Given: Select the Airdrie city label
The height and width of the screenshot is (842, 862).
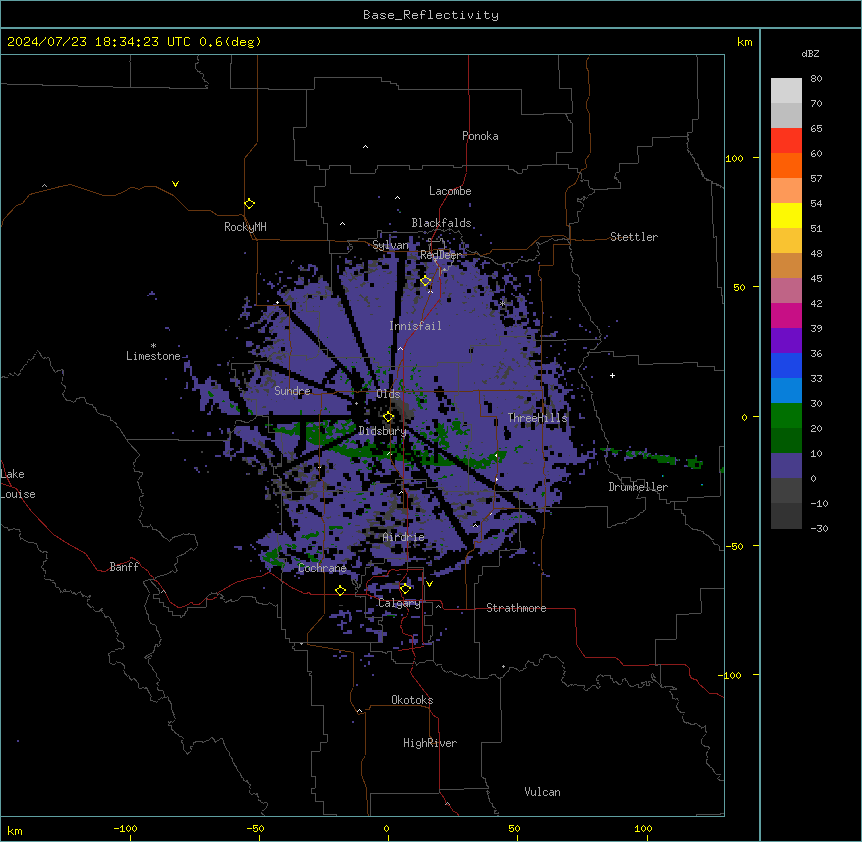Looking at the screenshot, I should 403,537.
